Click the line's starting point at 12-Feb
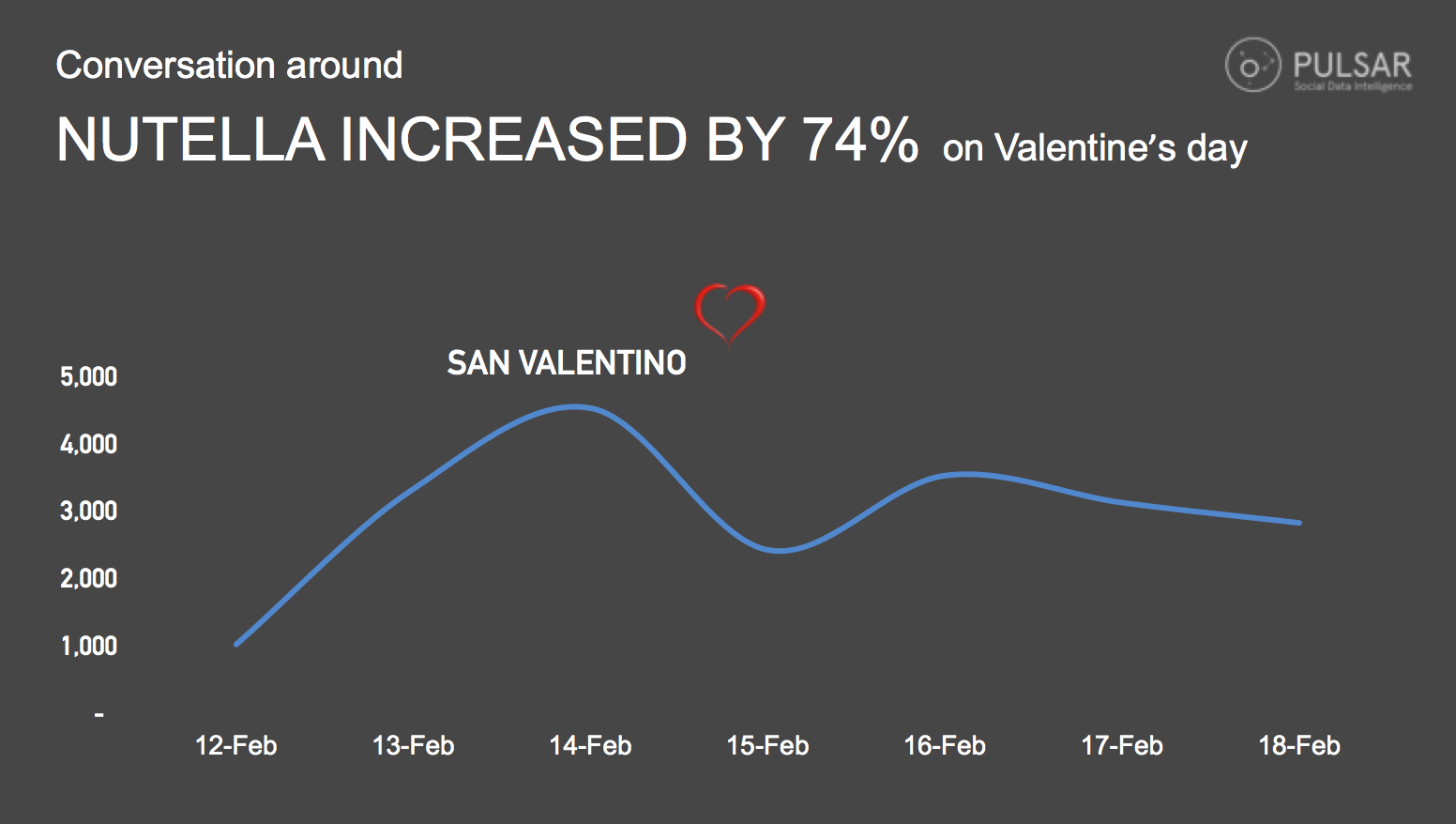Viewport: 1456px width, 824px height. click(236, 644)
